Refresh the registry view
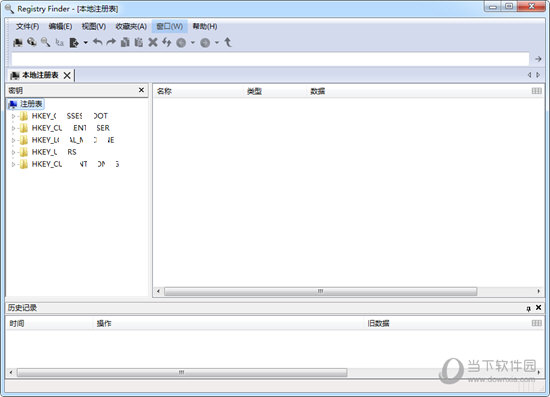Screen dimensions: 550x397 (167, 42)
